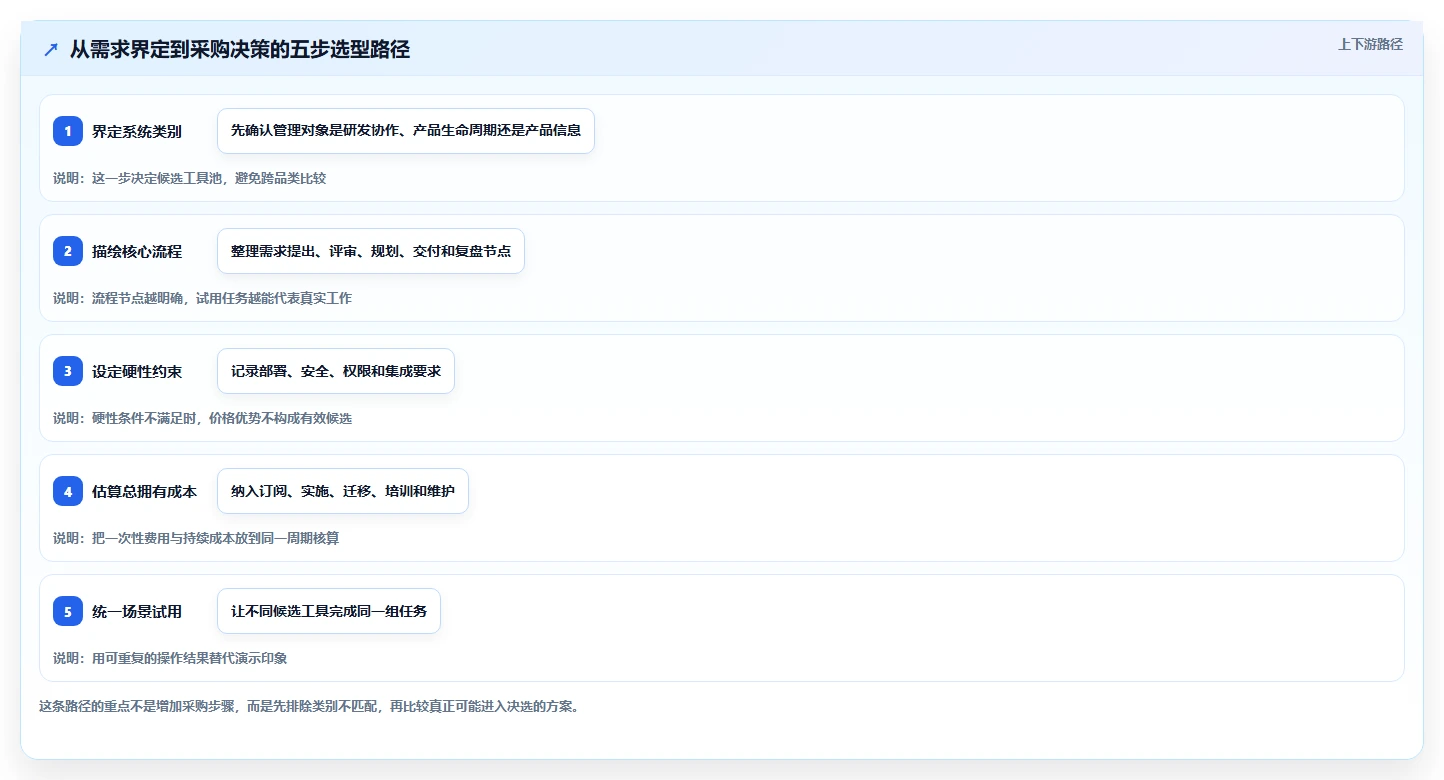Click the note 这一步决定候选工具池，避免跨品类比较
1444x780 pixels.
click(x=190, y=178)
